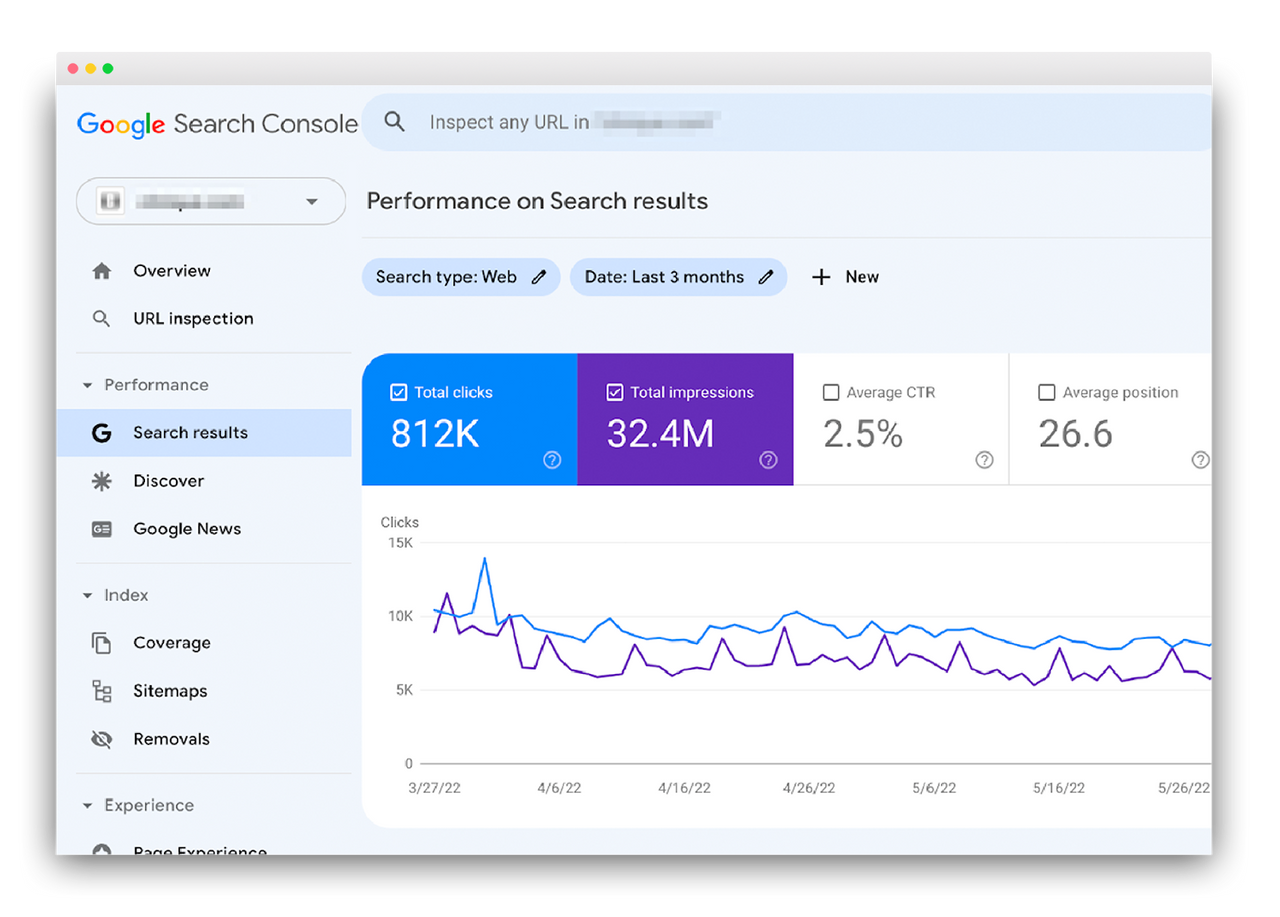Image resolution: width=1280 pixels, height=917 pixels.
Task: Edit the Search type: Web filter
Action: [x=461, y=277]
